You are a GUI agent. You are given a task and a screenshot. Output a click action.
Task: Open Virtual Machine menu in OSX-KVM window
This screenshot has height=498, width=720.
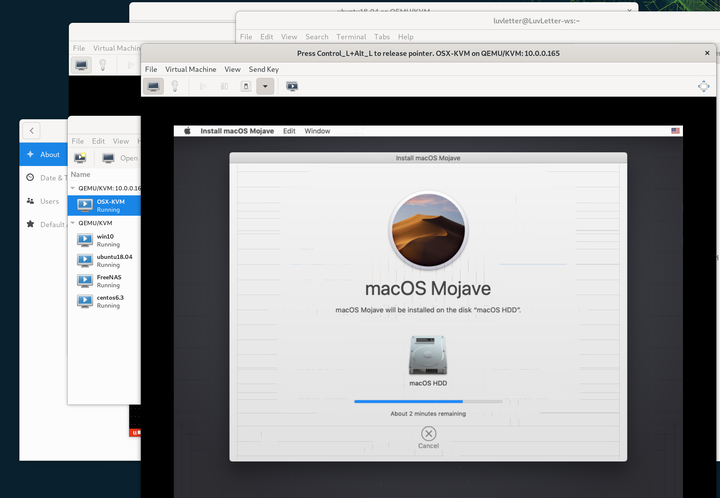click(191, 69)
